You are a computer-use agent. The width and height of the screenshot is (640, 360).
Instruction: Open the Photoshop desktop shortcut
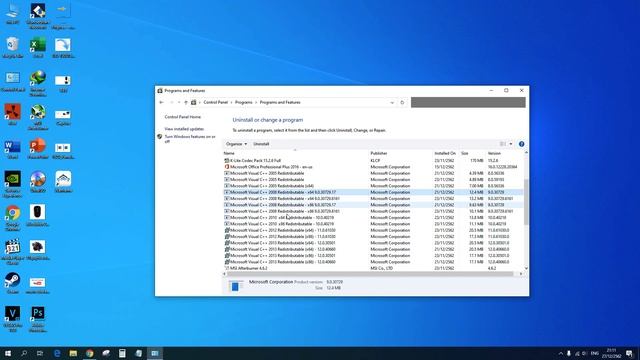(x=38, y=318)
